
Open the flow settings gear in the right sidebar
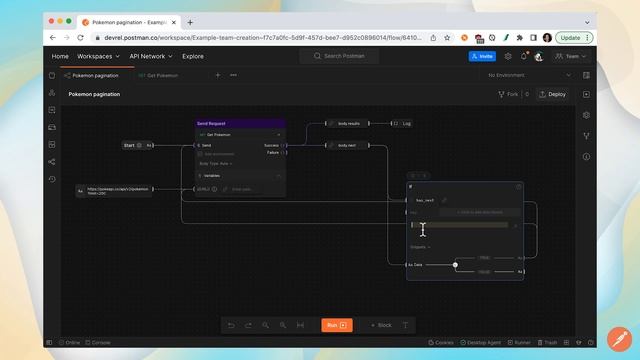point(586,115)
